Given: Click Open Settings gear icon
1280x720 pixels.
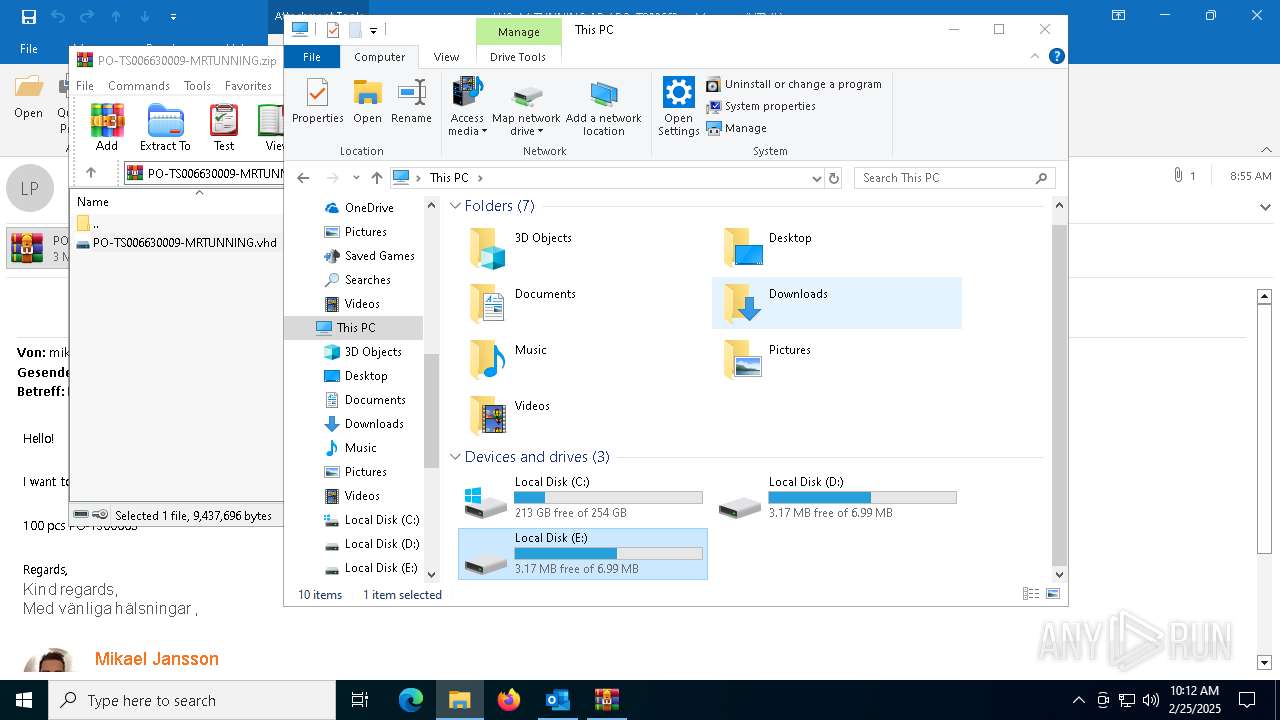Looking at the screenshot, I should click(x=679, y=107).
